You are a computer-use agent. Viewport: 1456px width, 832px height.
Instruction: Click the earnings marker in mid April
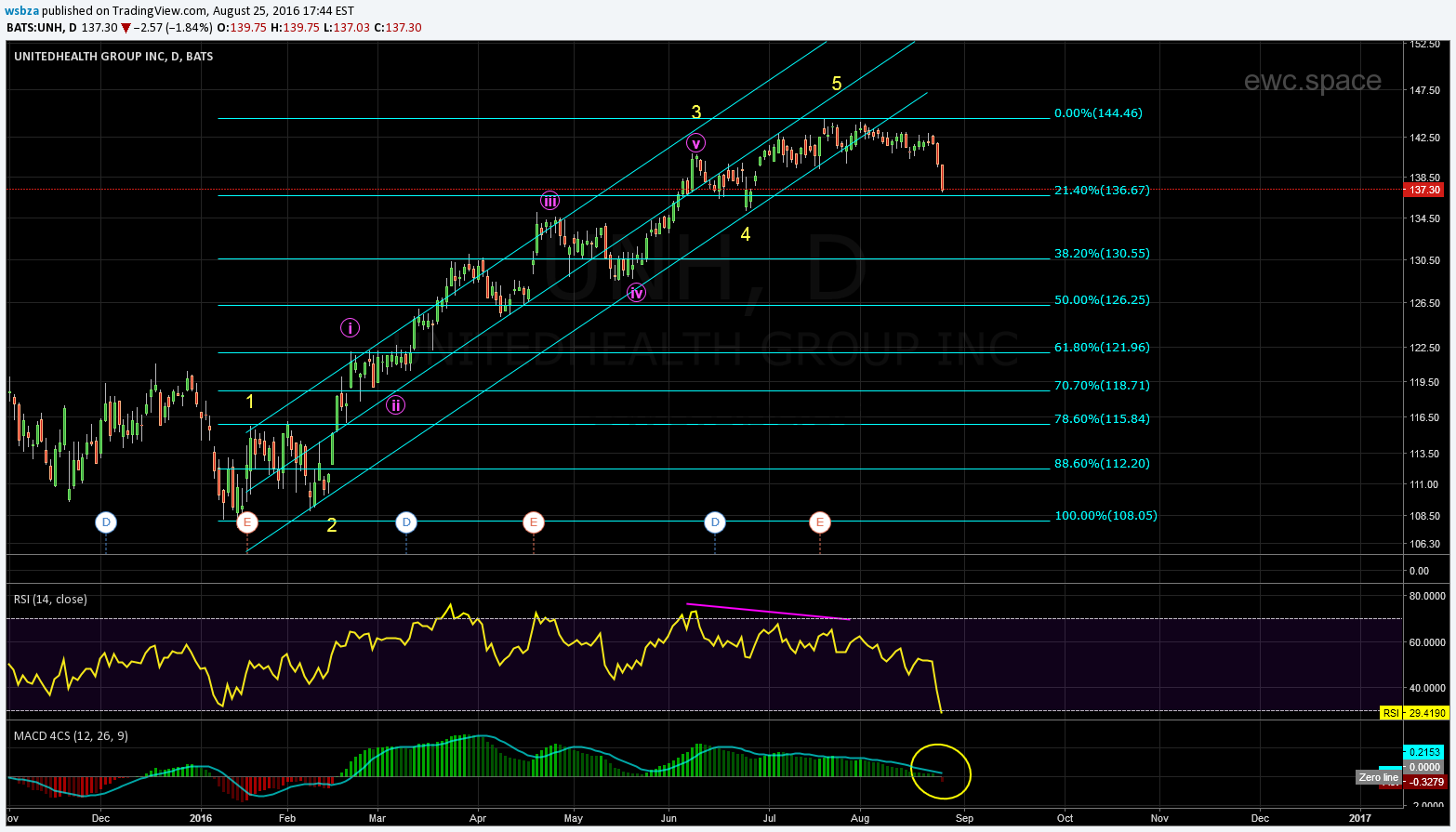pos(533,522)
